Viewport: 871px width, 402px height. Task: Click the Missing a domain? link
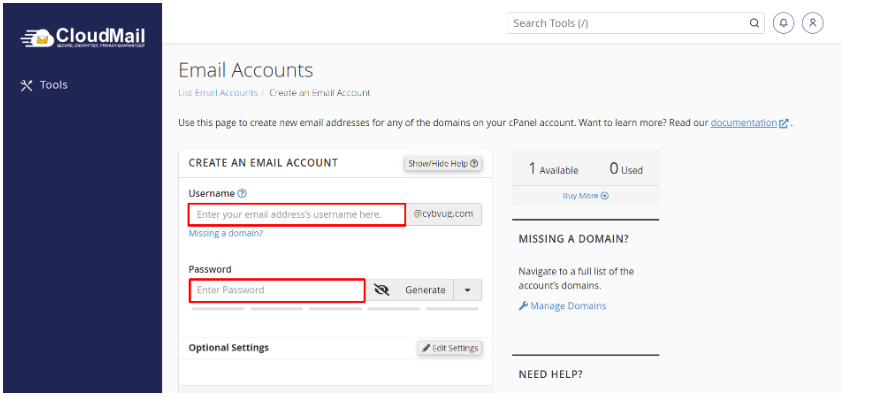coord(226,233)
